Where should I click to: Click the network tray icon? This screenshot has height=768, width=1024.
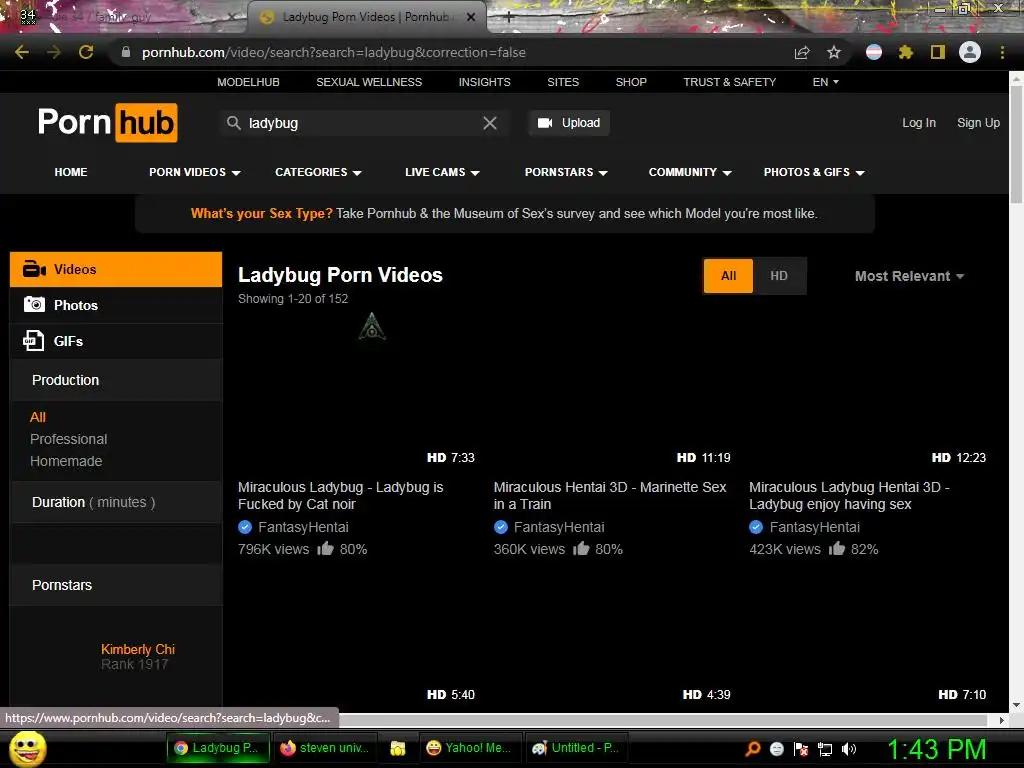point(825,748)
